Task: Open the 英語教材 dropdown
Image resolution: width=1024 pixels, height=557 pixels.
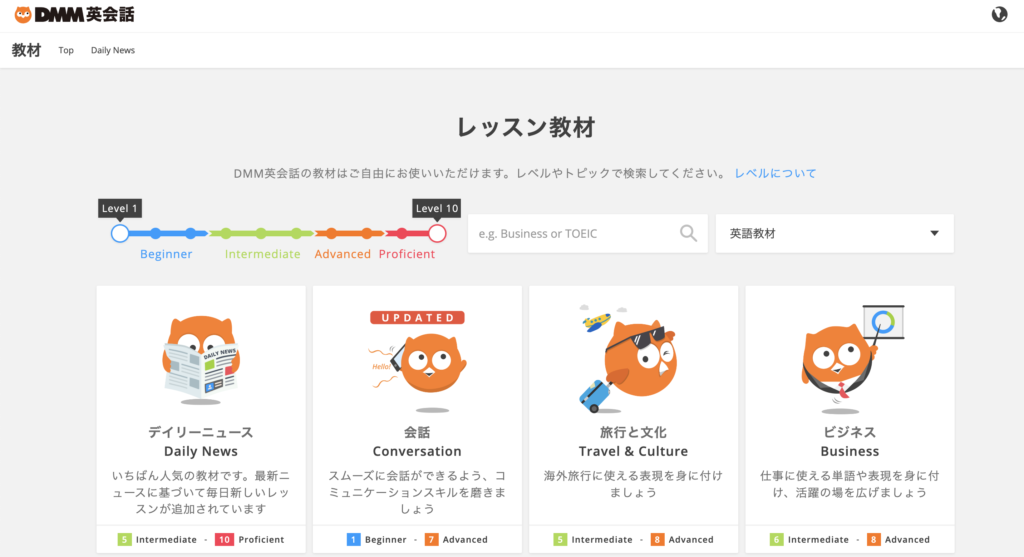Action: click(x=835, y=233)
